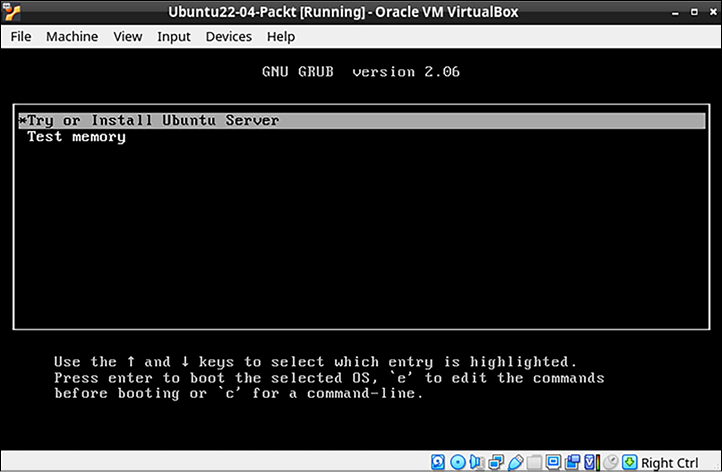Click the hard disk activity icon
Screen dimensions: 722x472
coord(438,462)
